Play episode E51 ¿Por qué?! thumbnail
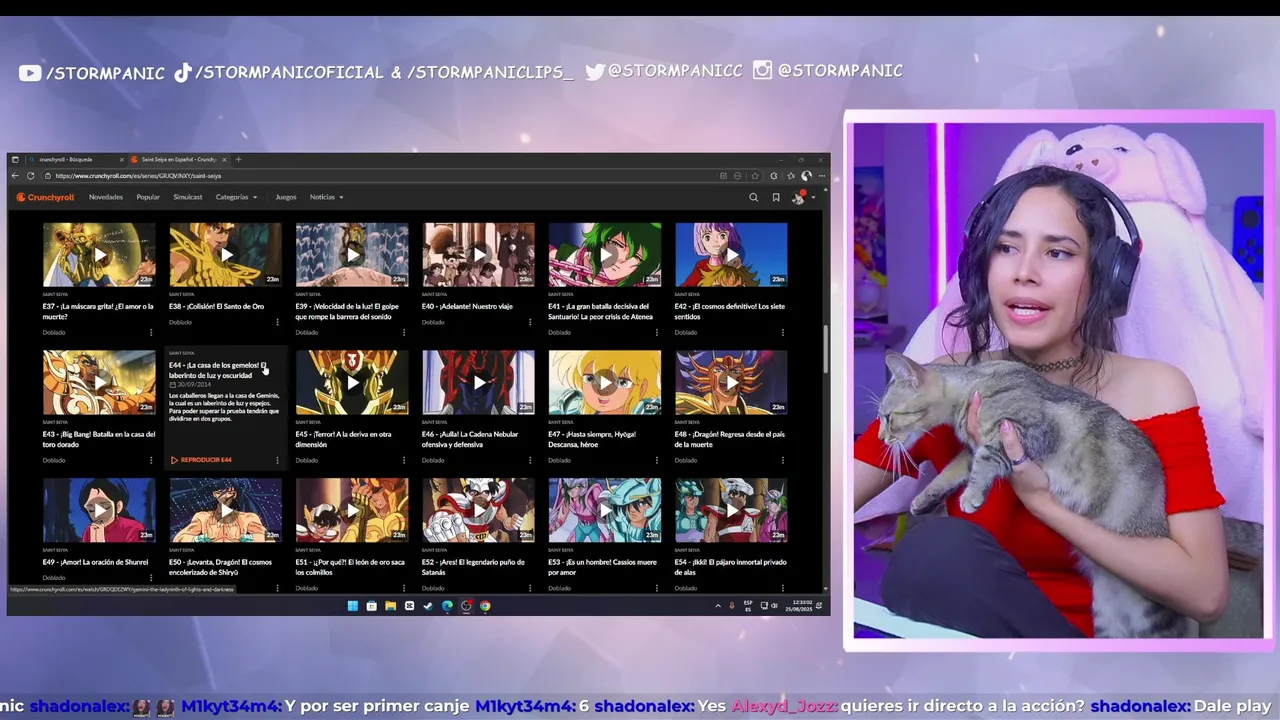Image resolution: width=1280 pixels, height=720 pixels. click(x=352, y=510)
